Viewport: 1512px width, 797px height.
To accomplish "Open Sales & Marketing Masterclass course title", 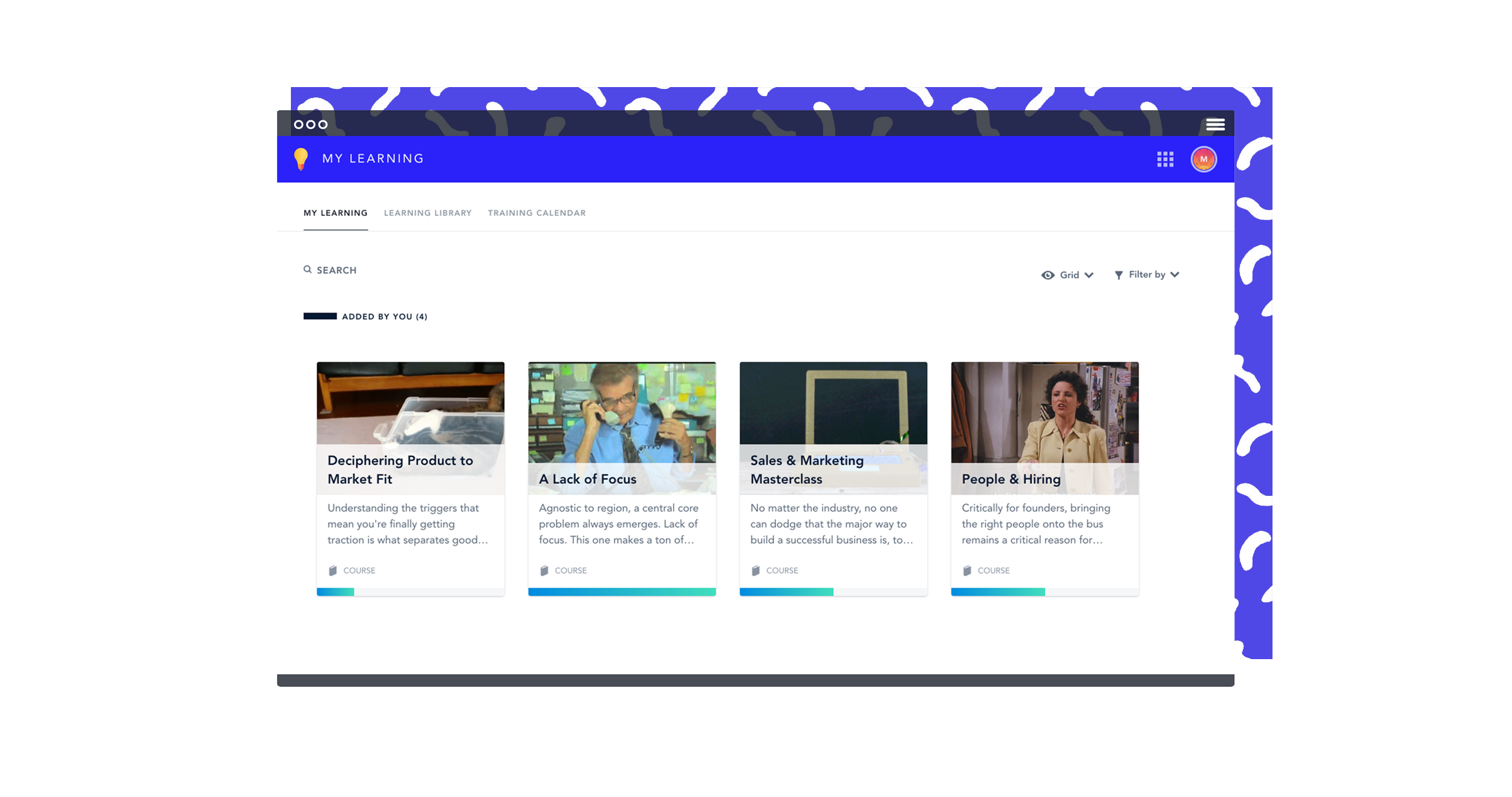I will [806, 469].
